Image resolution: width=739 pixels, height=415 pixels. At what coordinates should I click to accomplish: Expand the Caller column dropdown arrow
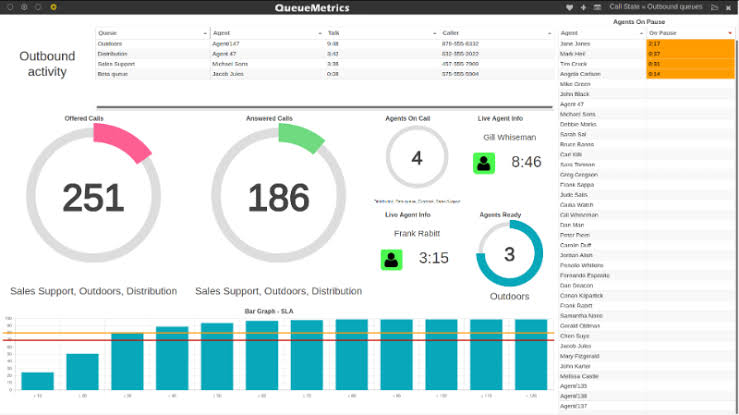pyautogui.click(x=549, y=33)
